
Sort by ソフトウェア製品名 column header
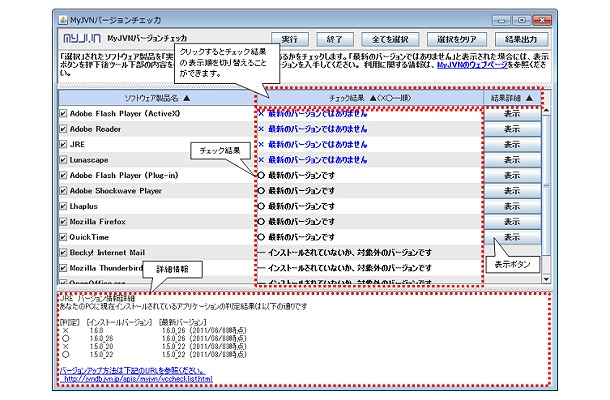point(157,98)
